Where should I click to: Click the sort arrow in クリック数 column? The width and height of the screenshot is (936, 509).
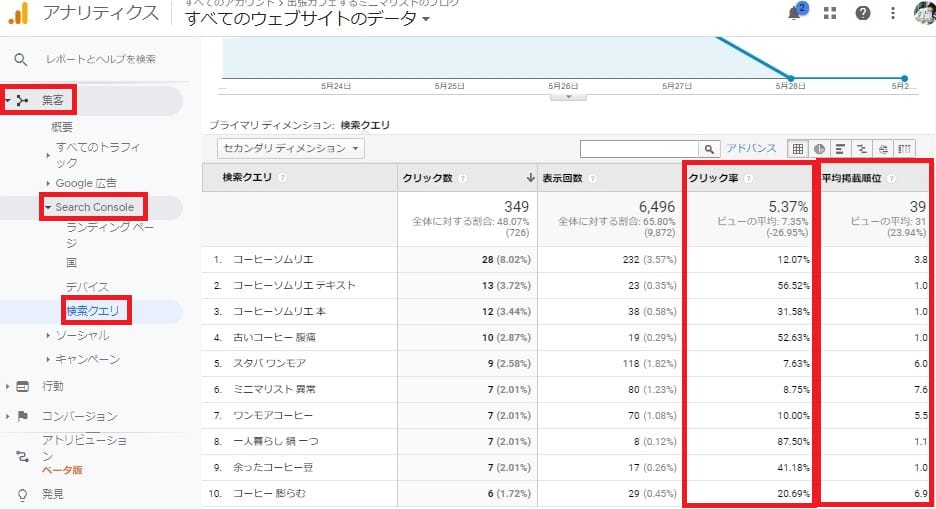[530, 177]
